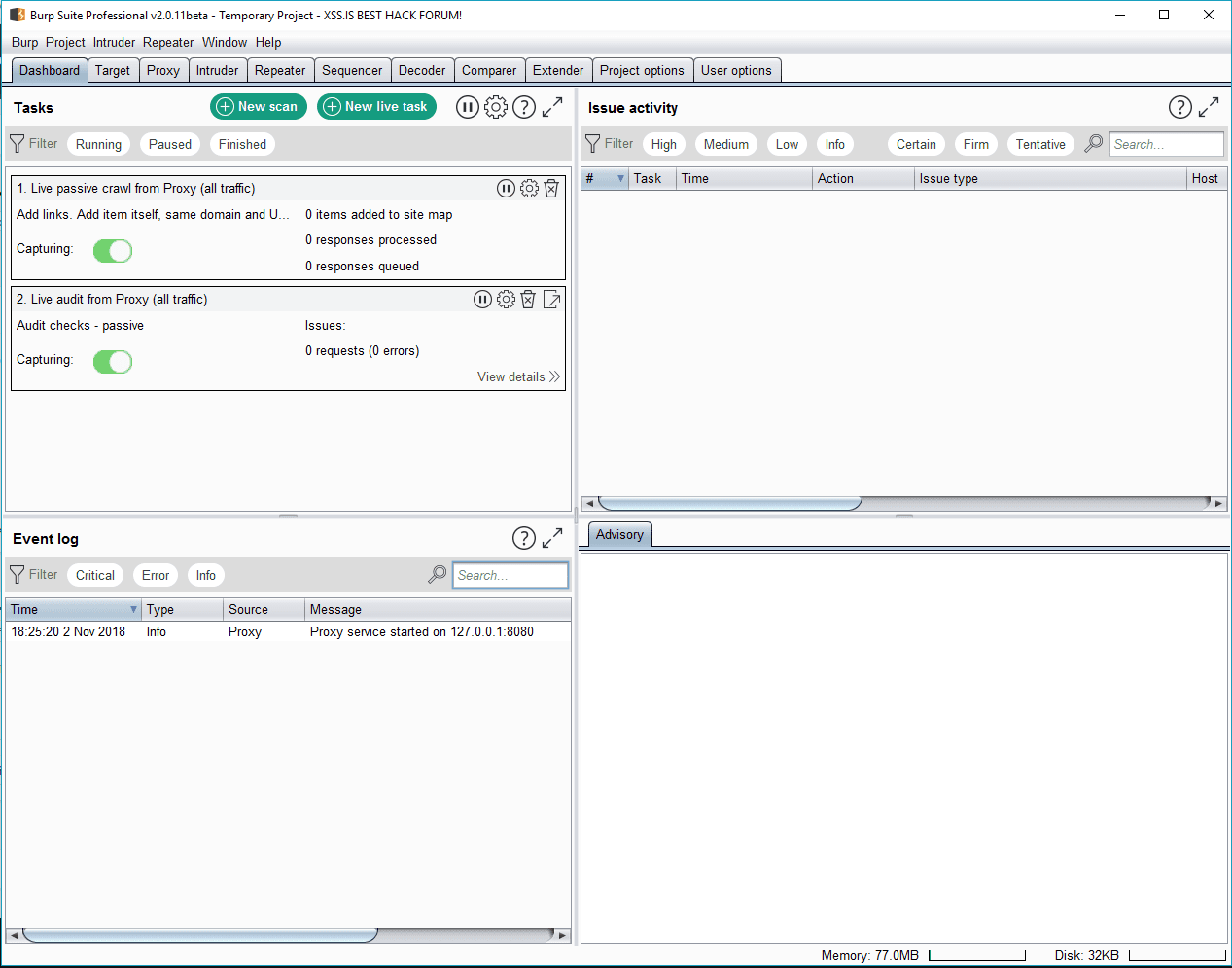Click the Tasks filter funnel icon
Image resolution: width=1232 pixels, height=968 pixels.
(x=18, y=144)
